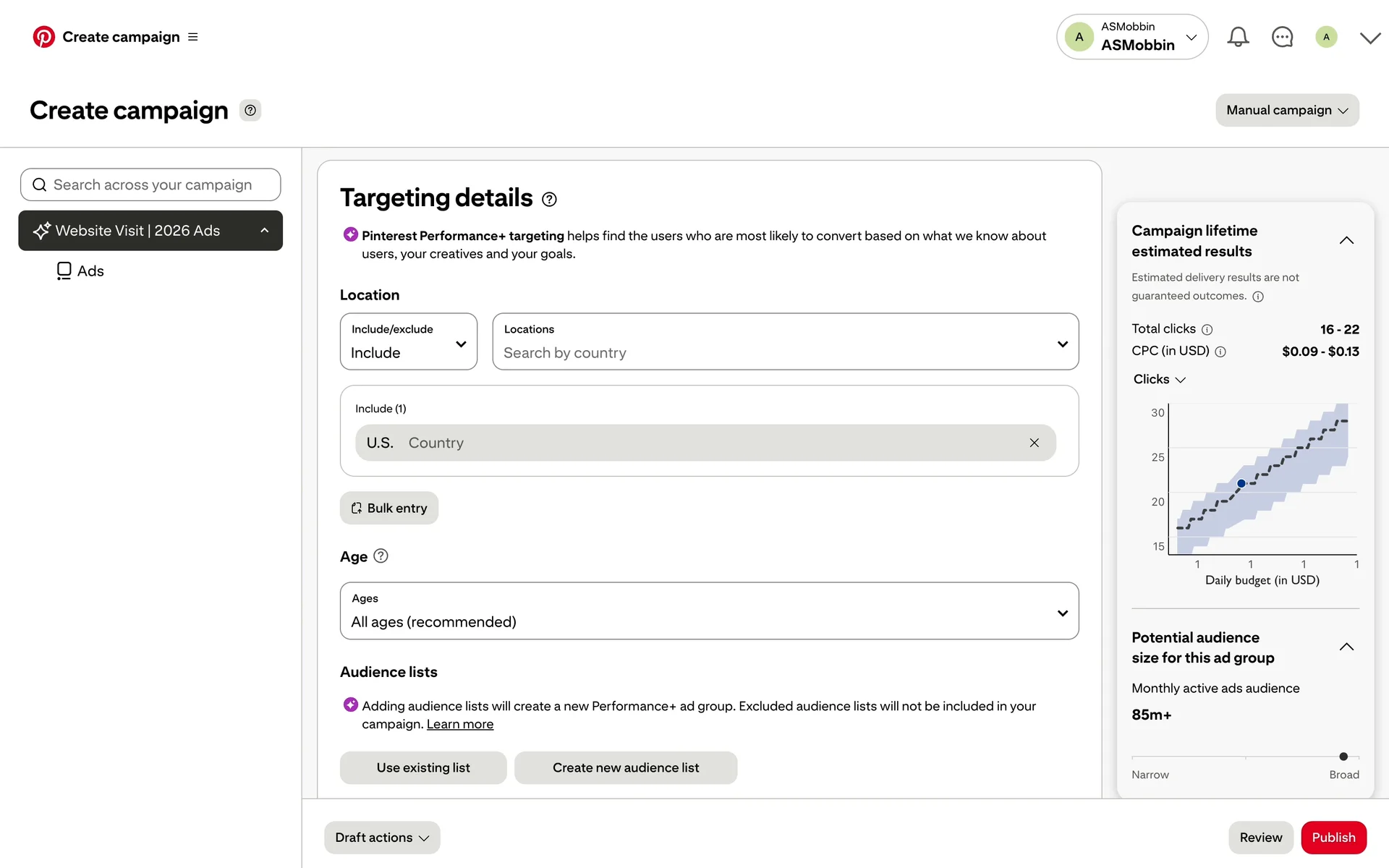This screenshot has height=868, width=1389.
Task: Click the Narrow-Broad audience slider handle
Action: pos(1343,757)
